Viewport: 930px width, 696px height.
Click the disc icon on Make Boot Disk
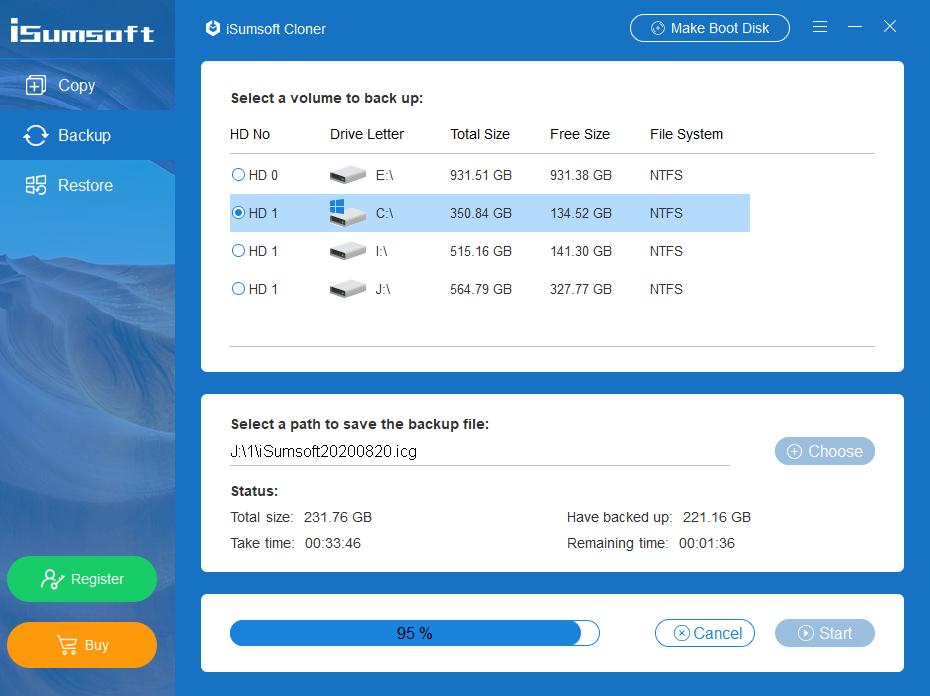point(658,28)
